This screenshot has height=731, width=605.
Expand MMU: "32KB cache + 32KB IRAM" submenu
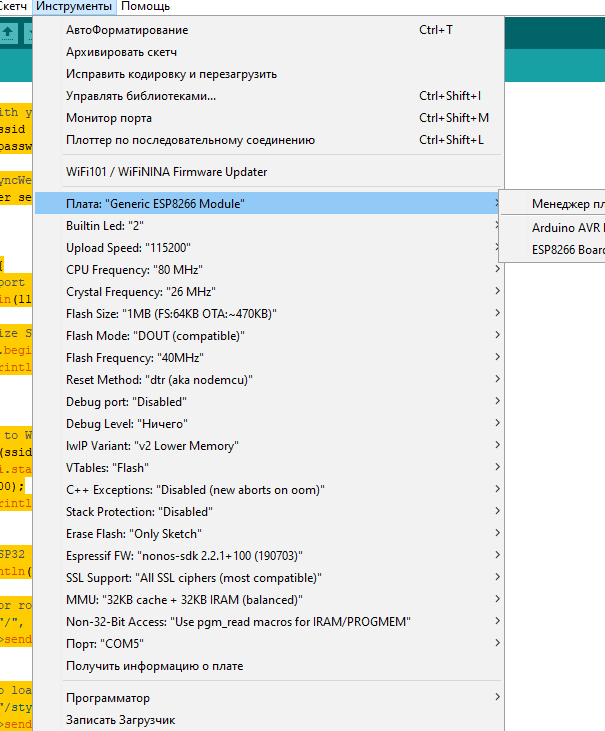(269, 600)
